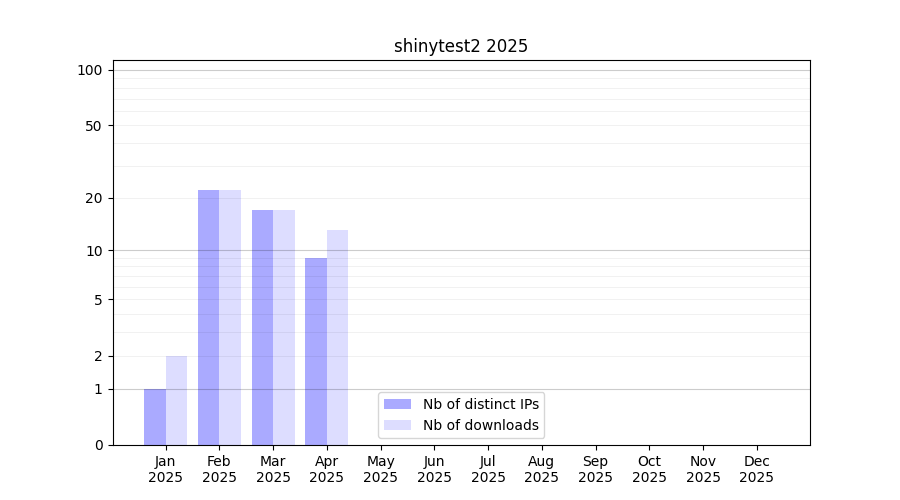The height and width of the screenshot is (500, 900).
Task: Click the Oct 2025 x-axis label
Action: pos(649,469)
